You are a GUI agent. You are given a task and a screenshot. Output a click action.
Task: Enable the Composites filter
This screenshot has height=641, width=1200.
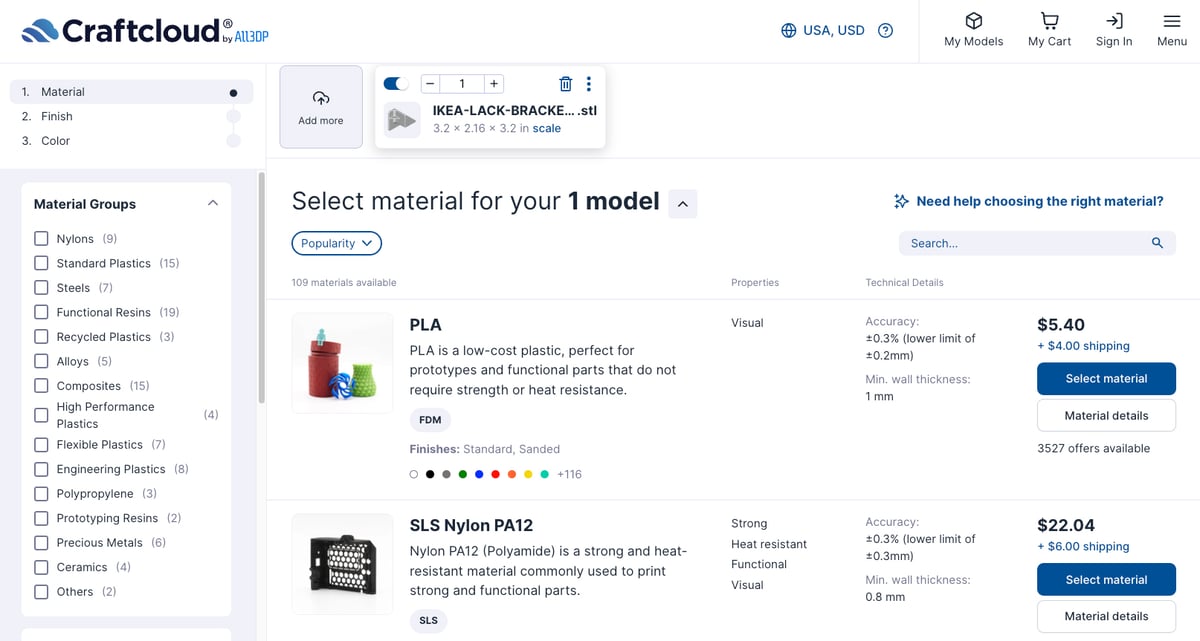click(41, 386)
